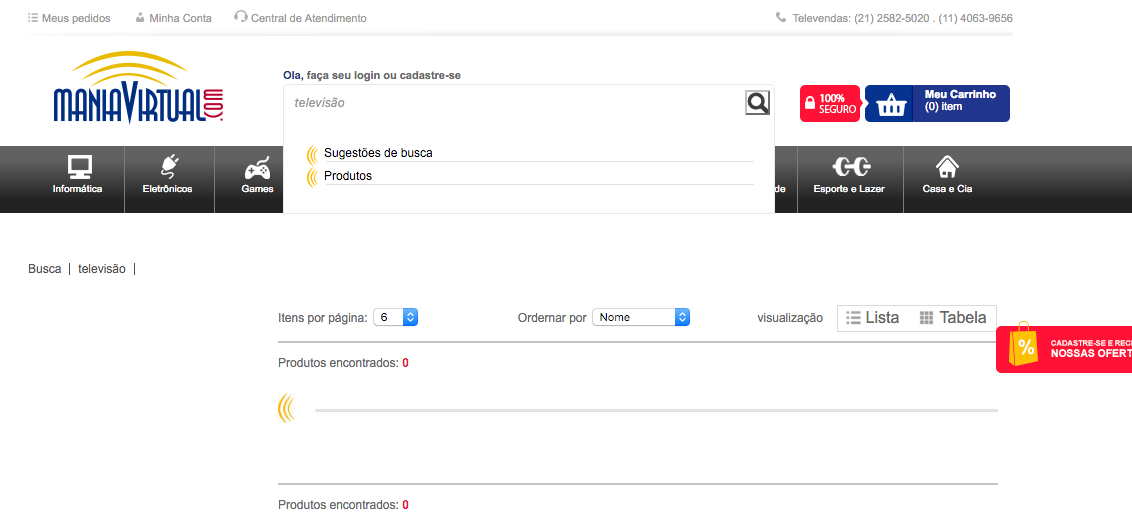Screen dimensions: 1132x519
Task: Open Meus pedidos link
Action: (69, 18)
